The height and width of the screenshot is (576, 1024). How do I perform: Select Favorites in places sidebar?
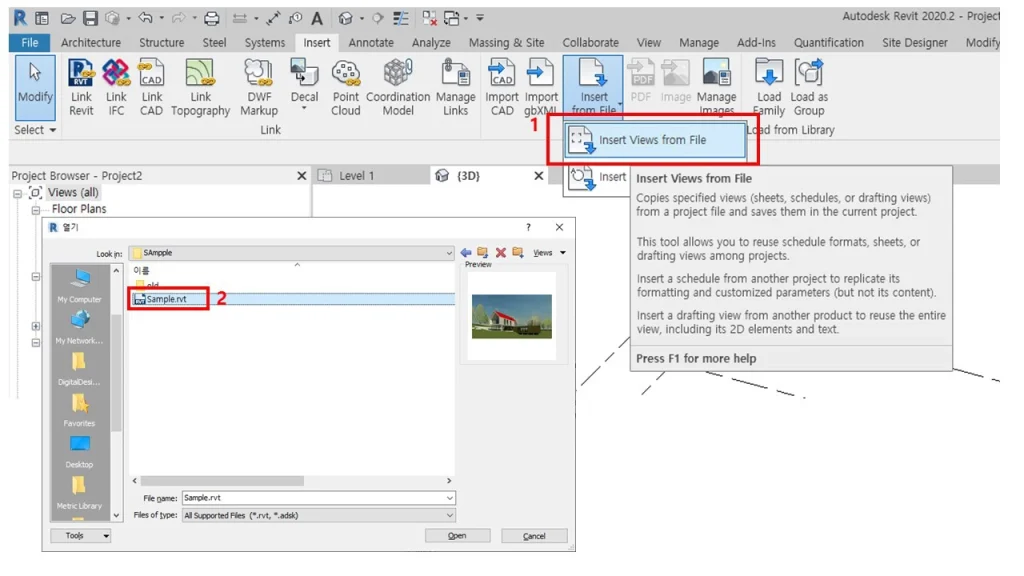pyautogui.click(x=79, y=410)
